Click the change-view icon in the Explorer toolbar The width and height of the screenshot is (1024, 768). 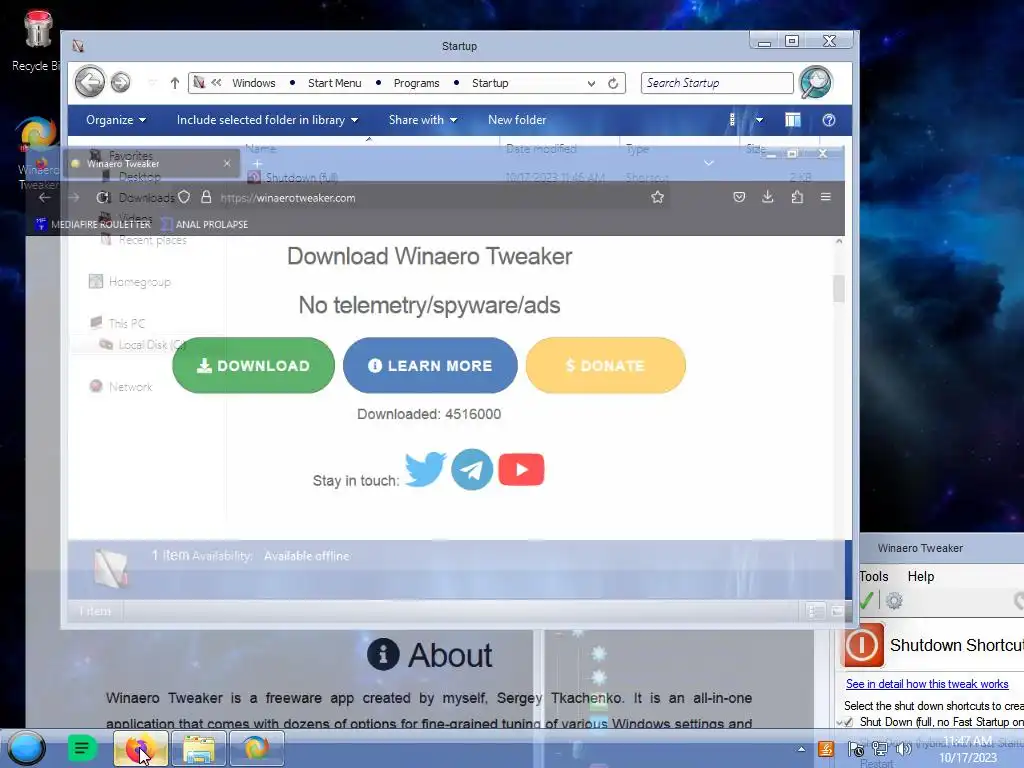click(732, 120)
